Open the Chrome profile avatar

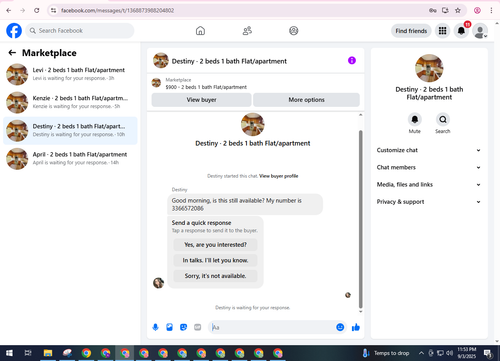[x=477, y=10]
